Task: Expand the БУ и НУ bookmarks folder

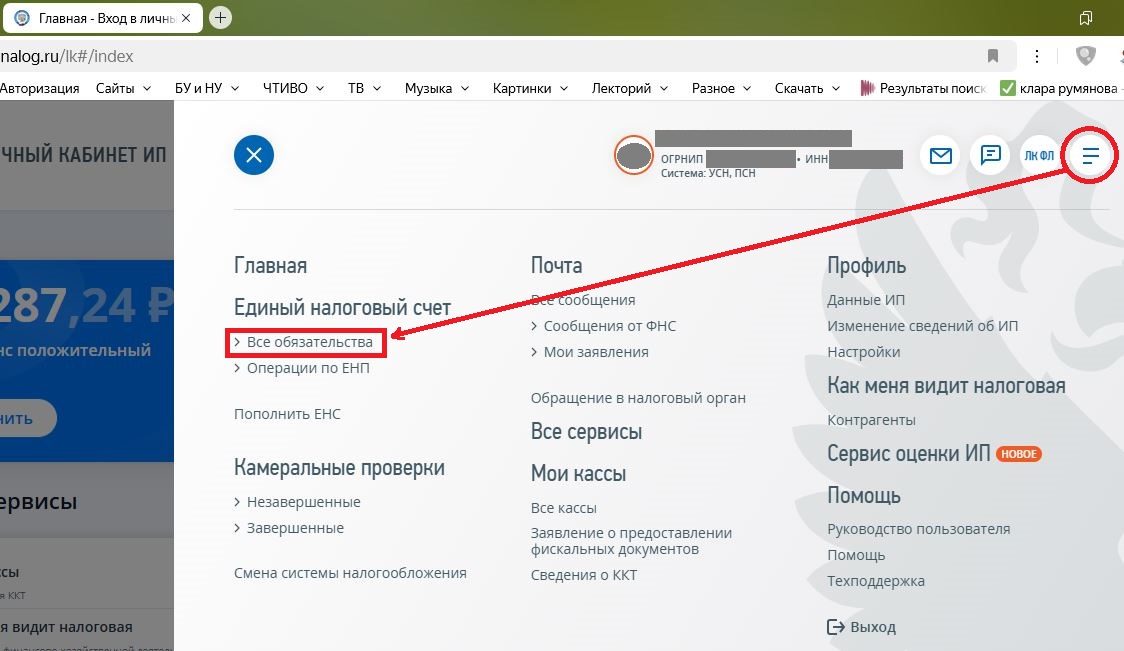Action: pos(206,88)
